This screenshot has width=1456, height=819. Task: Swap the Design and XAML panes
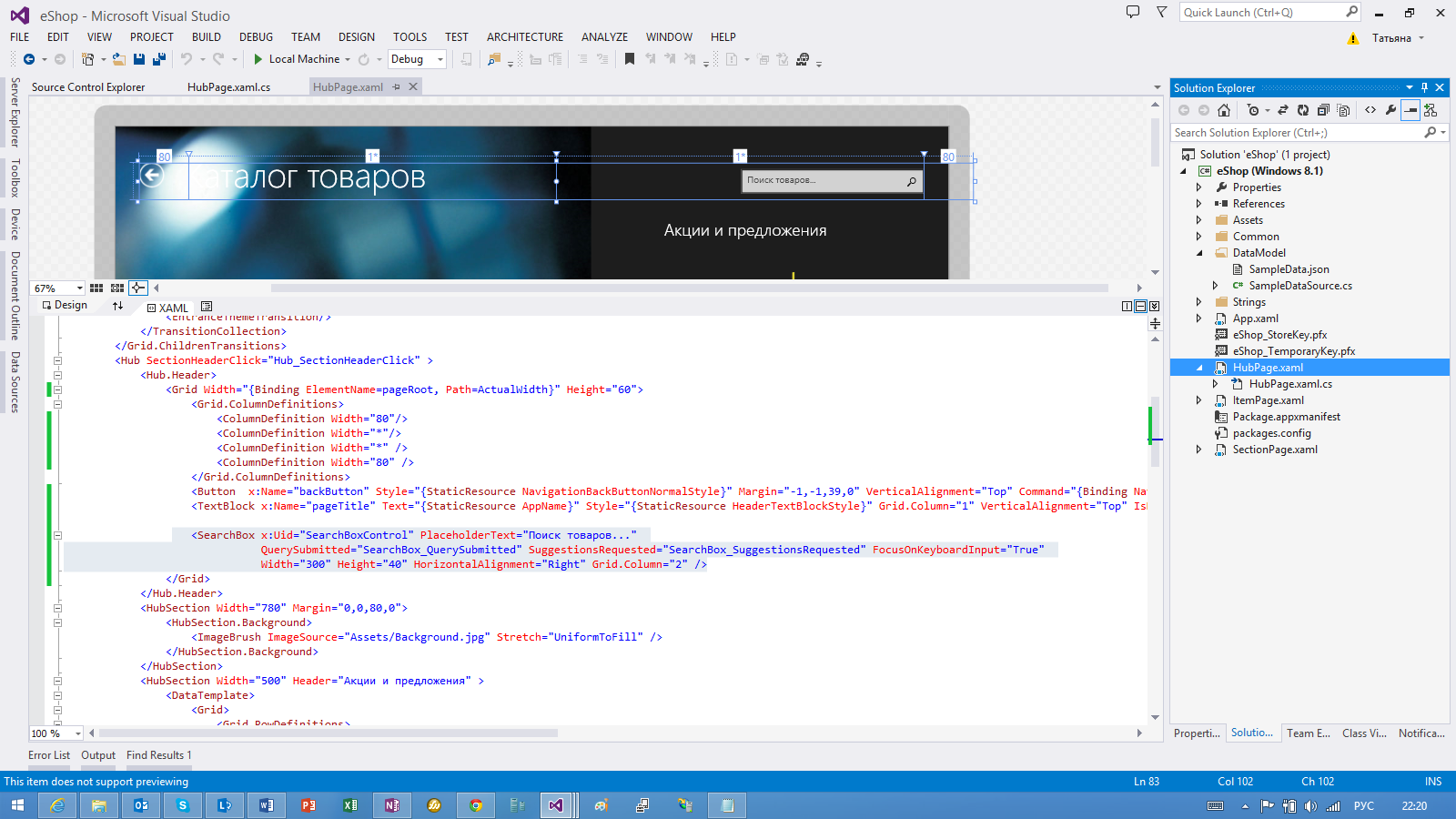118,305
